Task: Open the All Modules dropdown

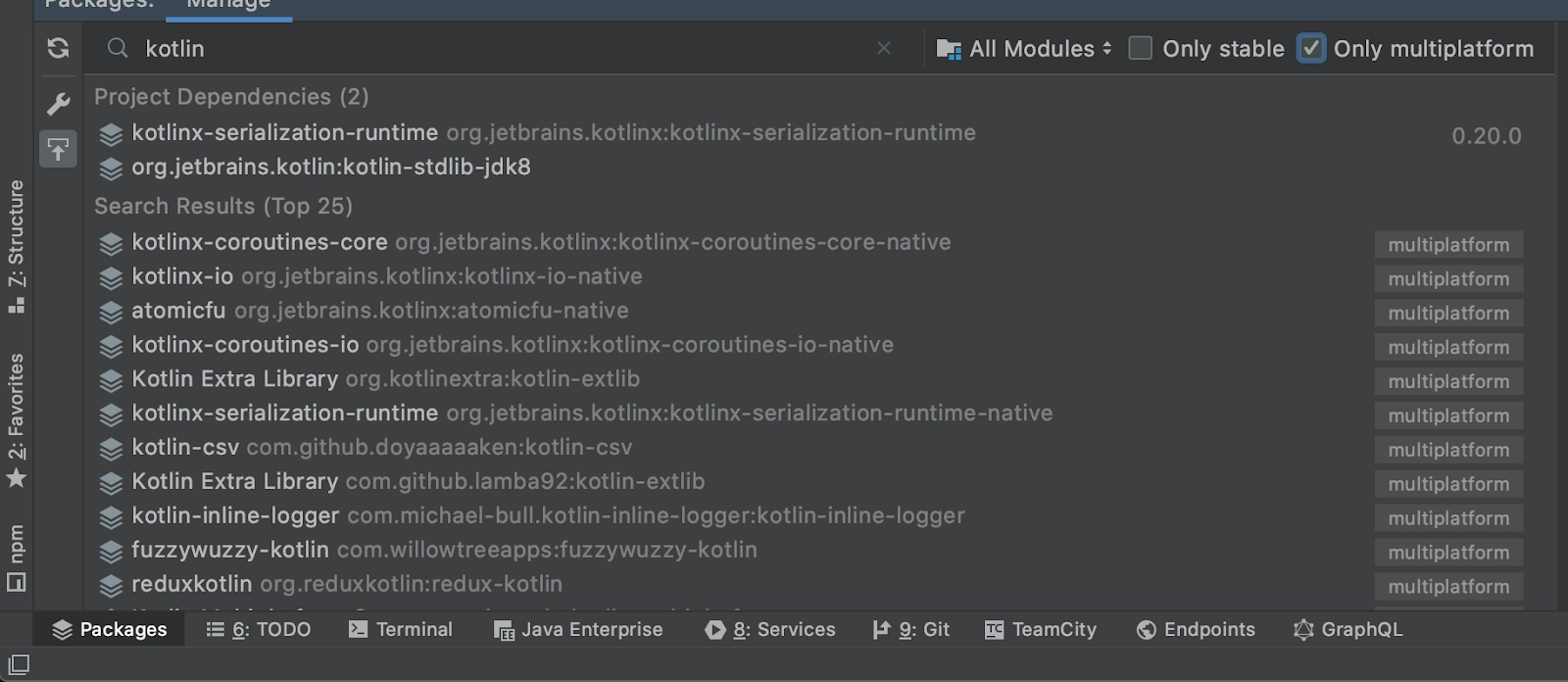Action: pyautogui.click(x=1025, y=49)
